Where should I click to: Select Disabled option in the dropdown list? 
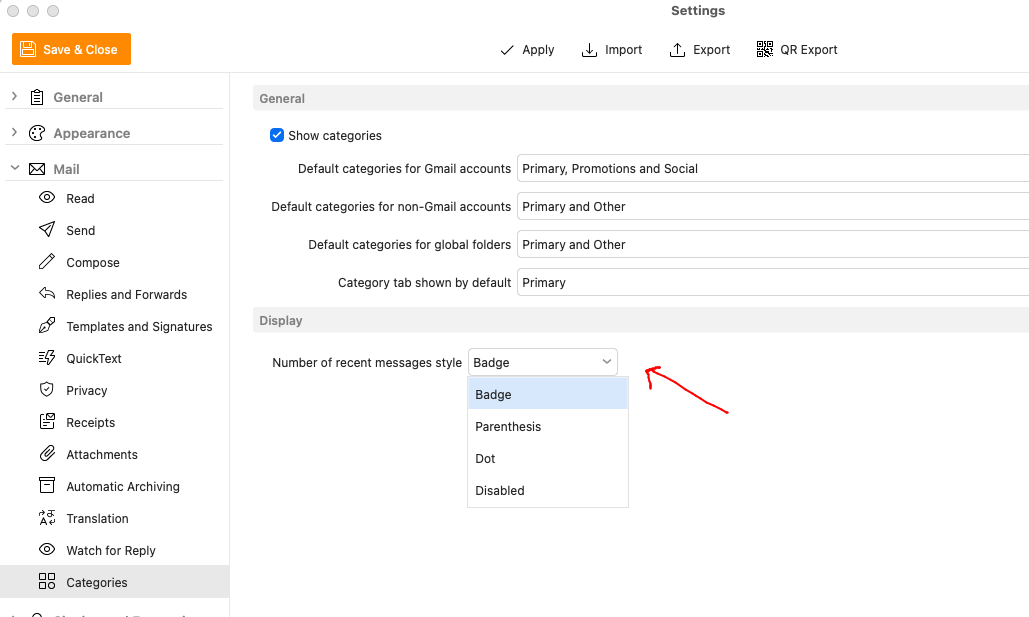pyautogui.click(x=548, y=491)
